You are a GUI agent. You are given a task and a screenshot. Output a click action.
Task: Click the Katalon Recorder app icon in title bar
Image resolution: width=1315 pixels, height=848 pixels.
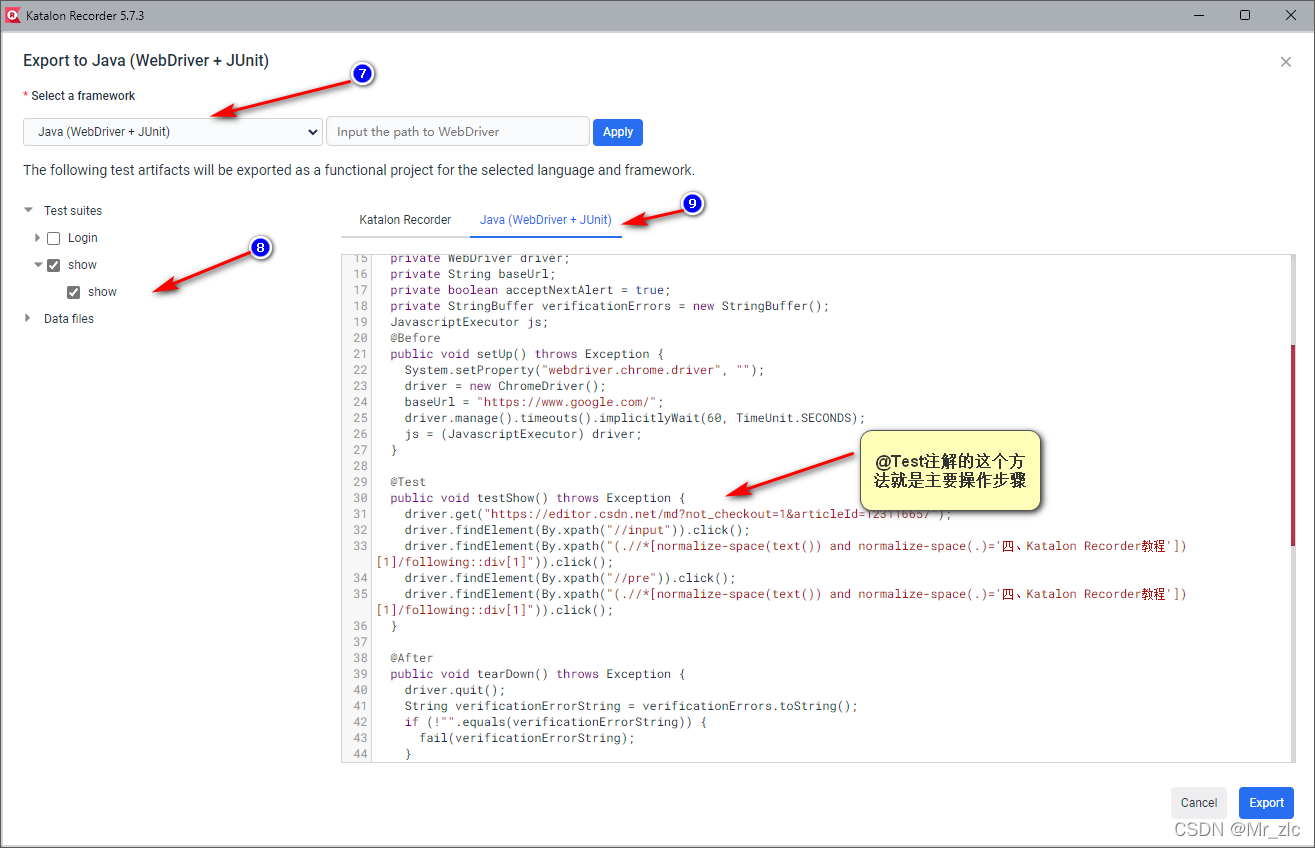pyautogui.click(x=13, y=15)
